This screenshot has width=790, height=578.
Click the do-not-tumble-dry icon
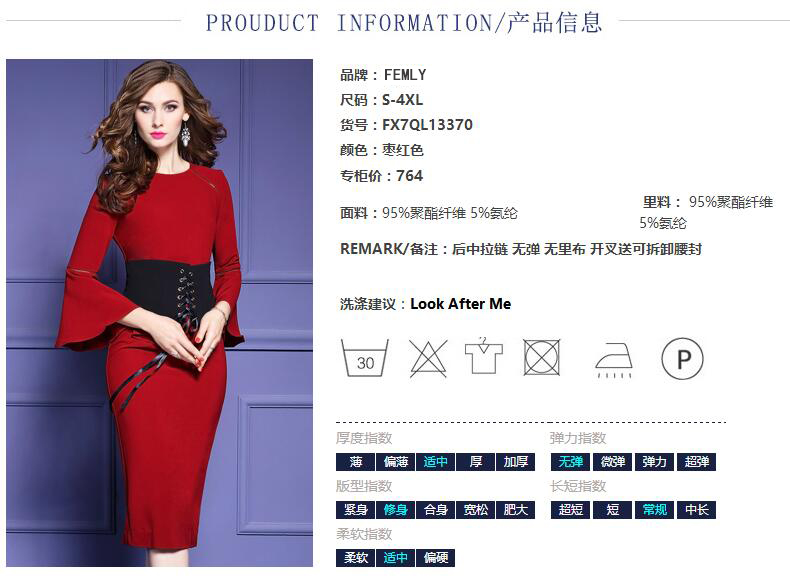(x=542, y=357)
